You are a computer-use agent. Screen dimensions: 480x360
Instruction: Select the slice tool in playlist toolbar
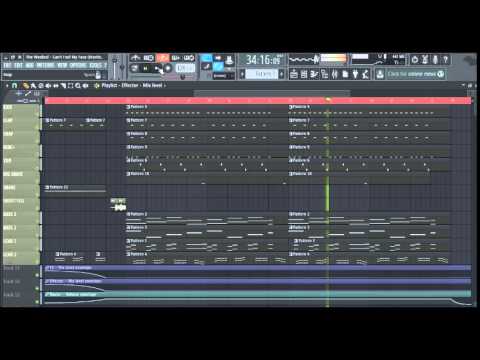pyautogui.click(x=62, y=85)
